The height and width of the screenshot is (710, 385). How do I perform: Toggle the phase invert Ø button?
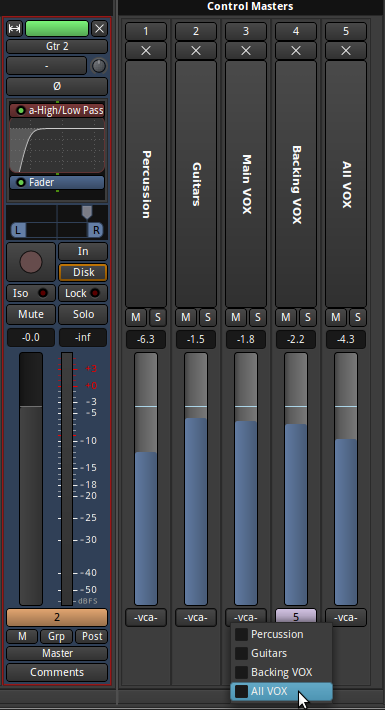point(57,86)
